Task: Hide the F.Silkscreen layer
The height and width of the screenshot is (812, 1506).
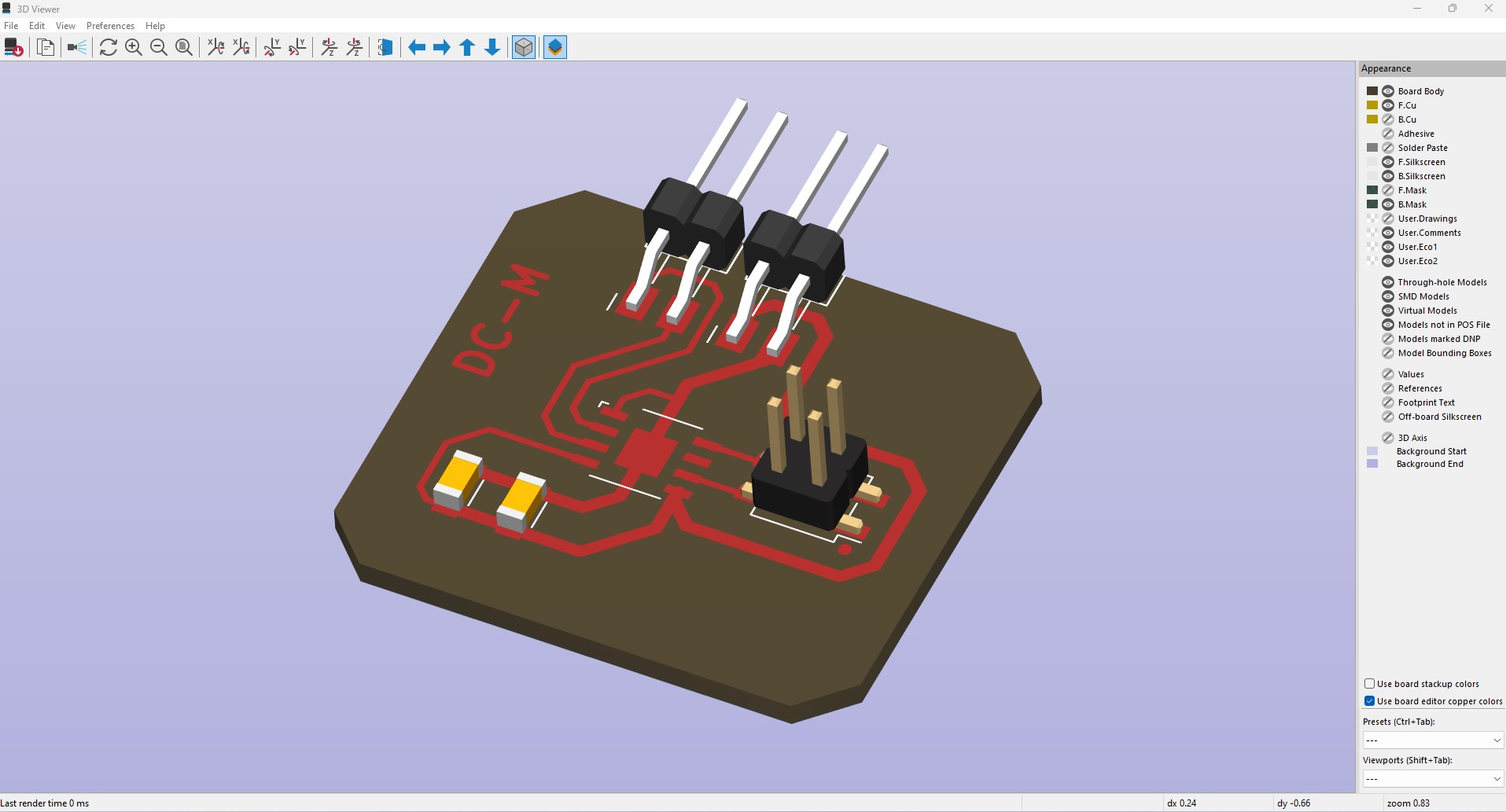Action: 1388,162
